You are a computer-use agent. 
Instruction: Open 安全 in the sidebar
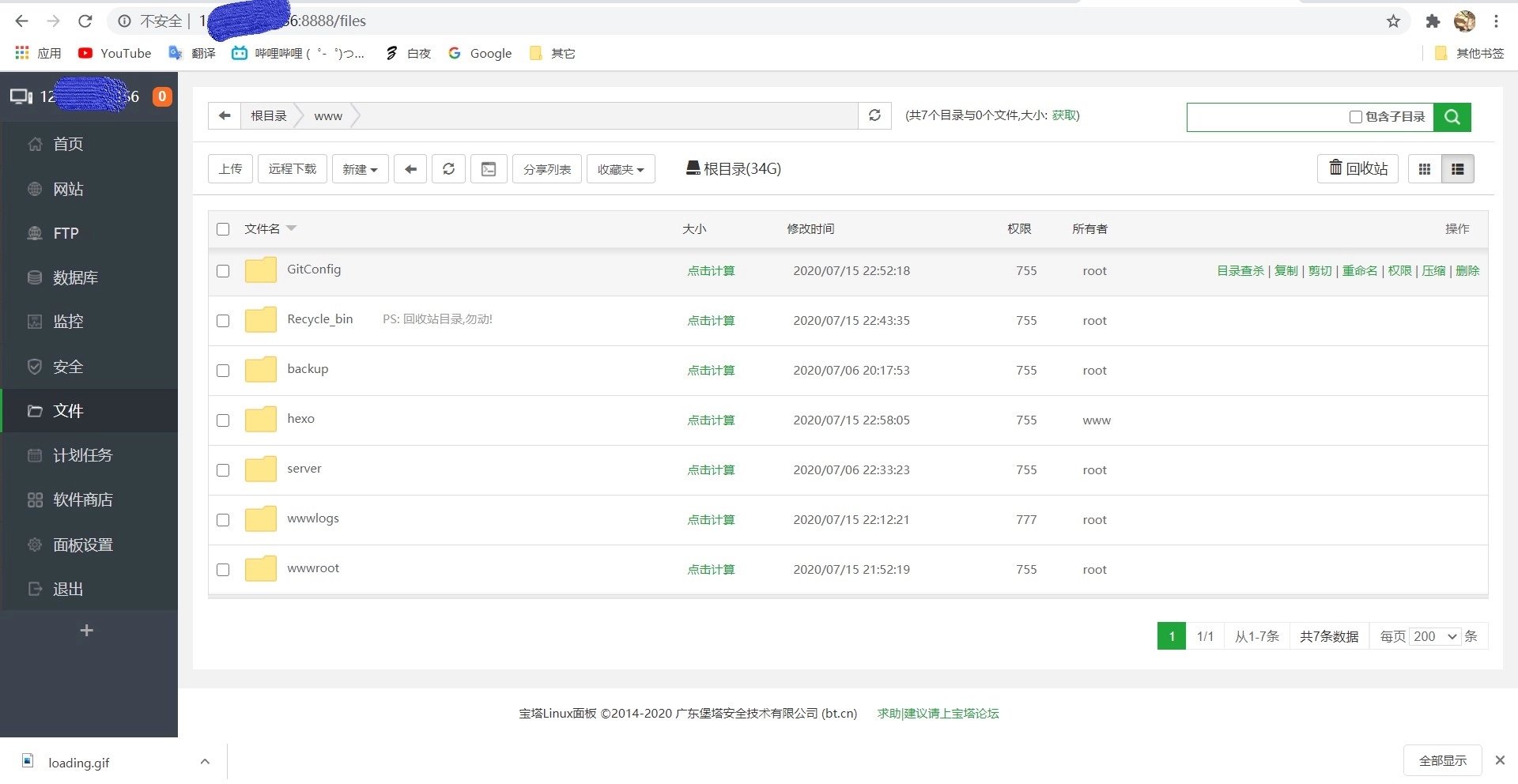pos(89,367)
